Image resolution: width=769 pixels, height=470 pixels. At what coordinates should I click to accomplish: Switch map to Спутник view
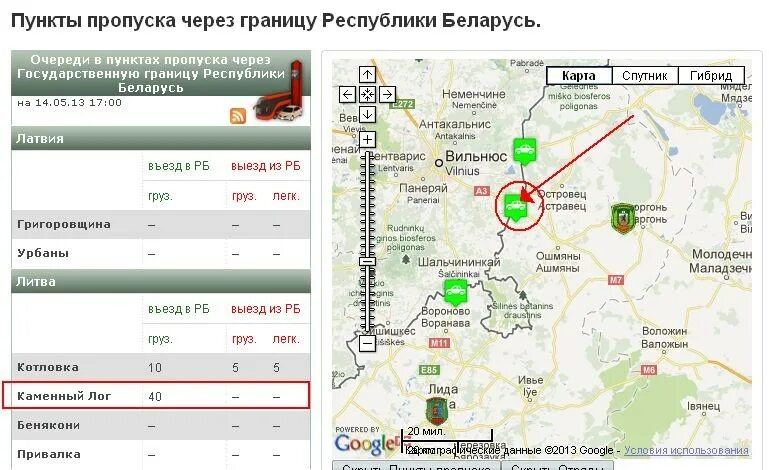point(645,76)
